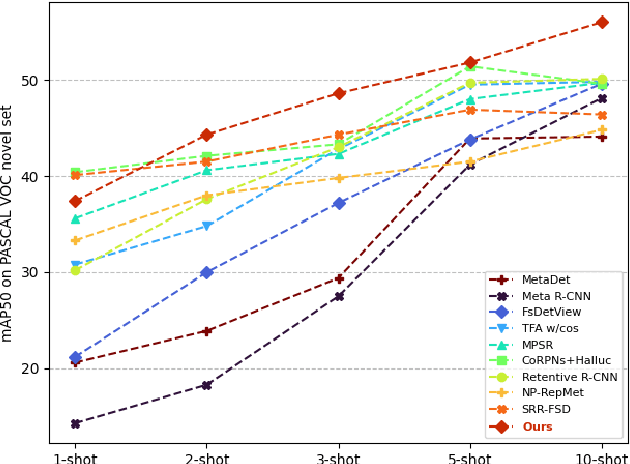The image size is (630, 464).
Task: Click the NP-RepMet legend label
Action: click(552, 392)
